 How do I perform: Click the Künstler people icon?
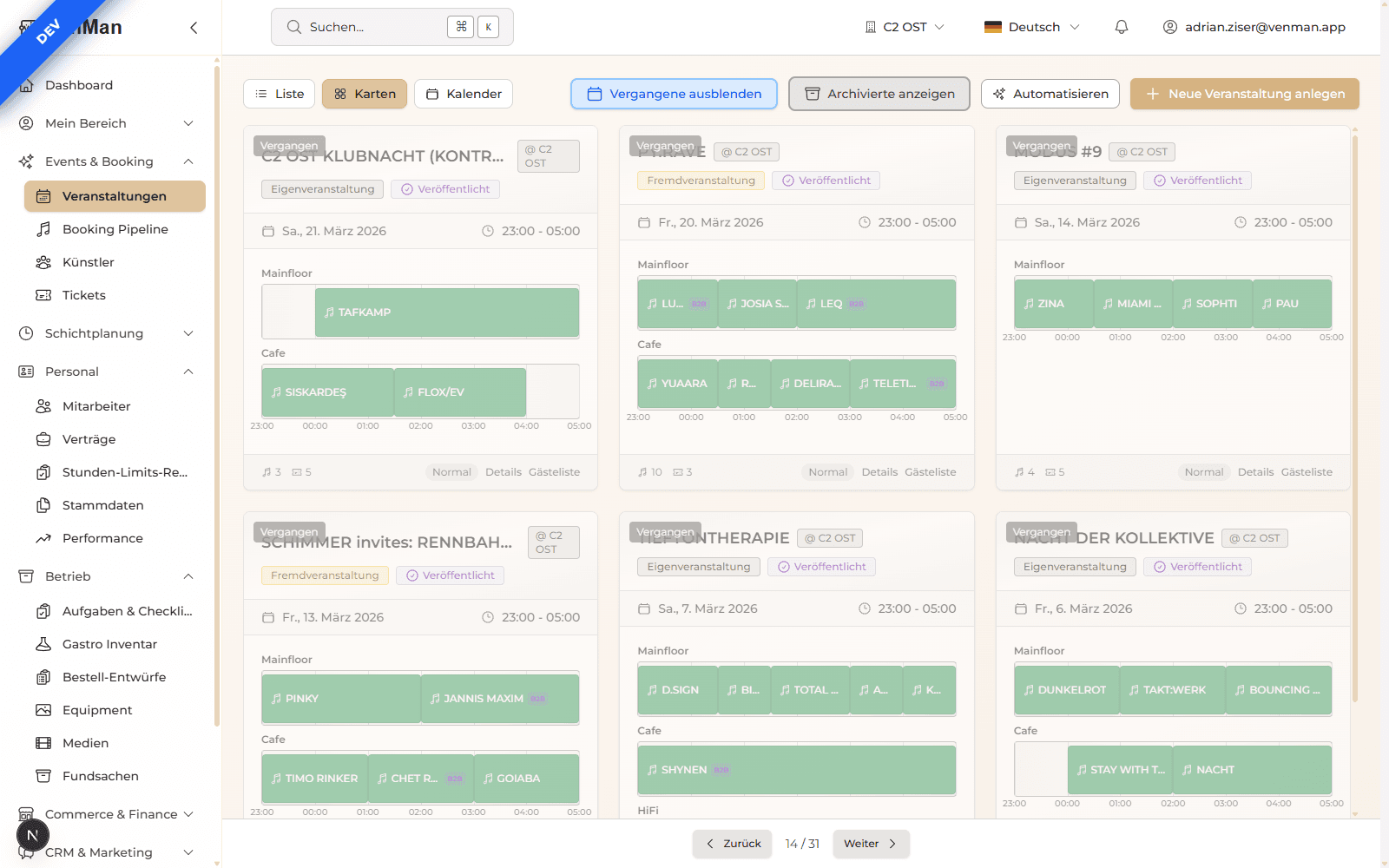43,262
